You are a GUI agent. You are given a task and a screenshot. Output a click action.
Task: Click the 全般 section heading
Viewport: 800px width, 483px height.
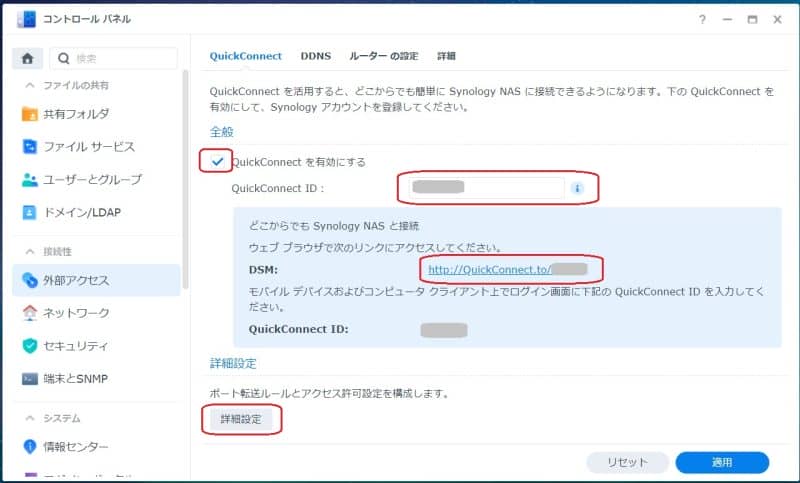(221, 132)
